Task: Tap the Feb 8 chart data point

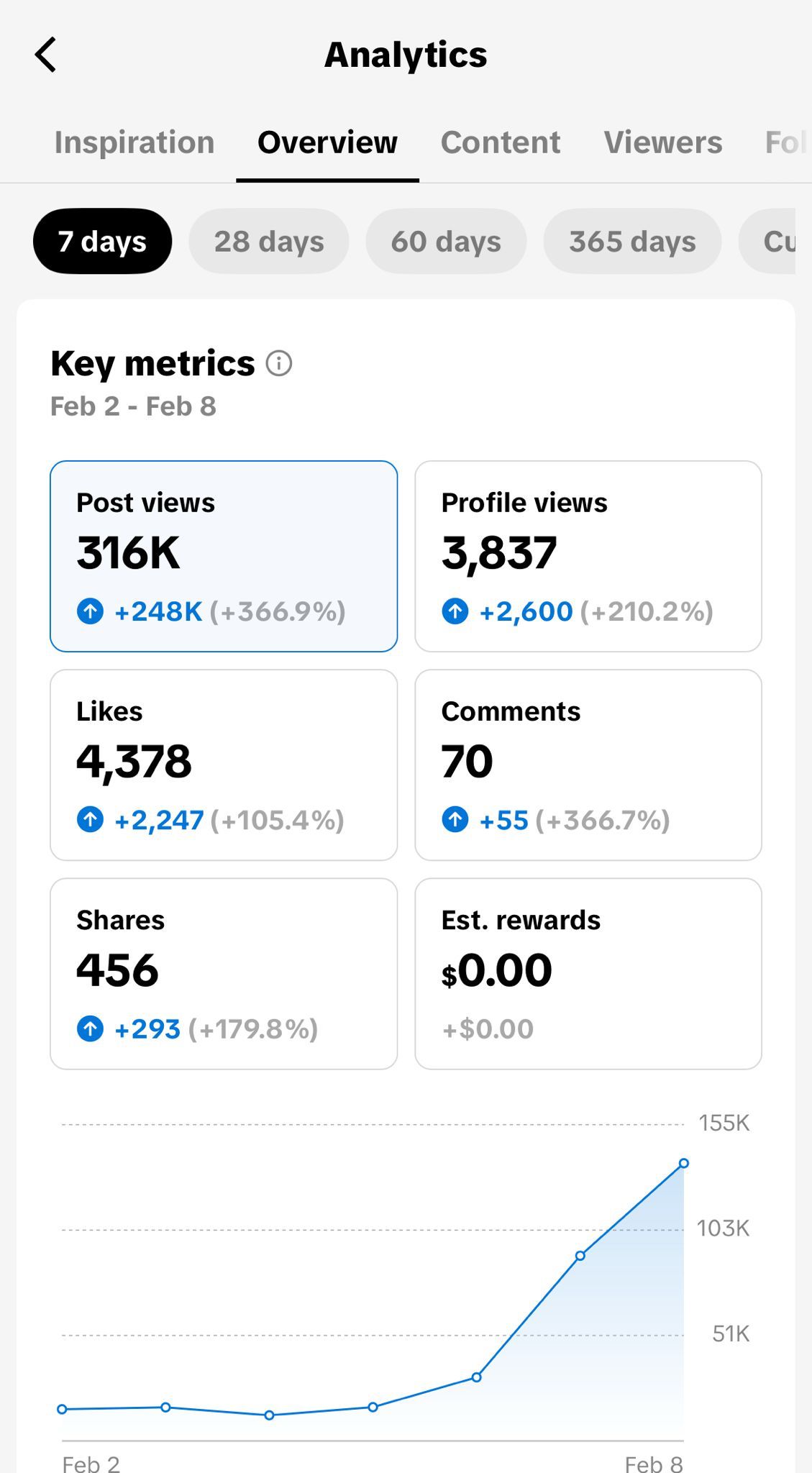Action: coord(683,1163)
